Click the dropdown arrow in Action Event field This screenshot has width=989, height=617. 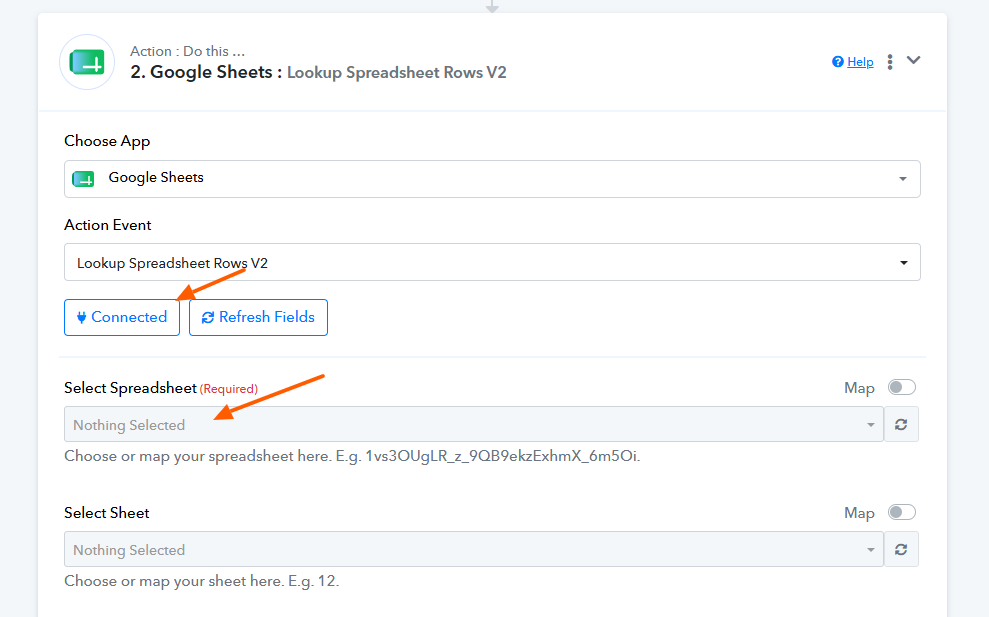[x=903, y=263]
